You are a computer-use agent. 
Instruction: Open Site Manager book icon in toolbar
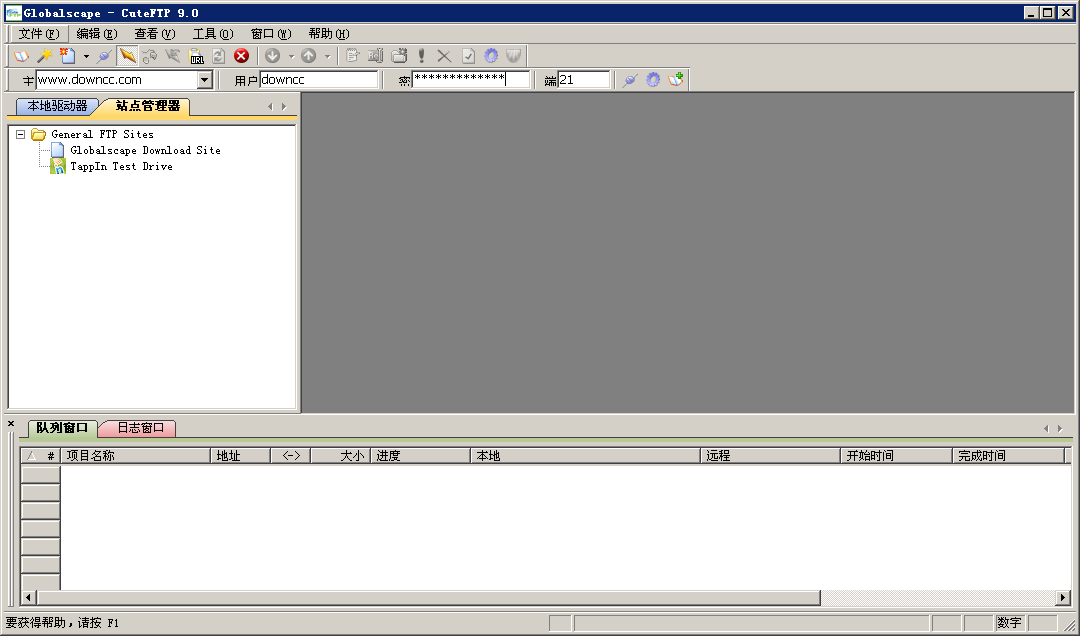[21, 56]
